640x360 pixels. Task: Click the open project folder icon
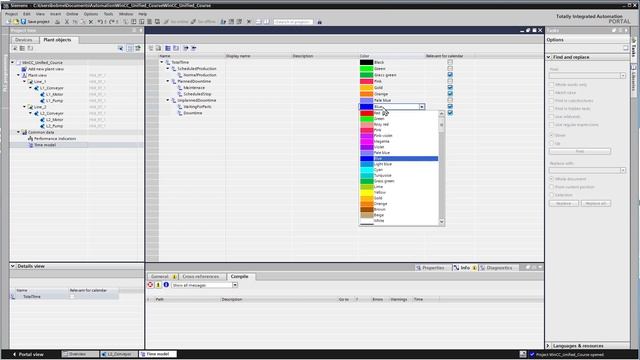tap(16, 22)
